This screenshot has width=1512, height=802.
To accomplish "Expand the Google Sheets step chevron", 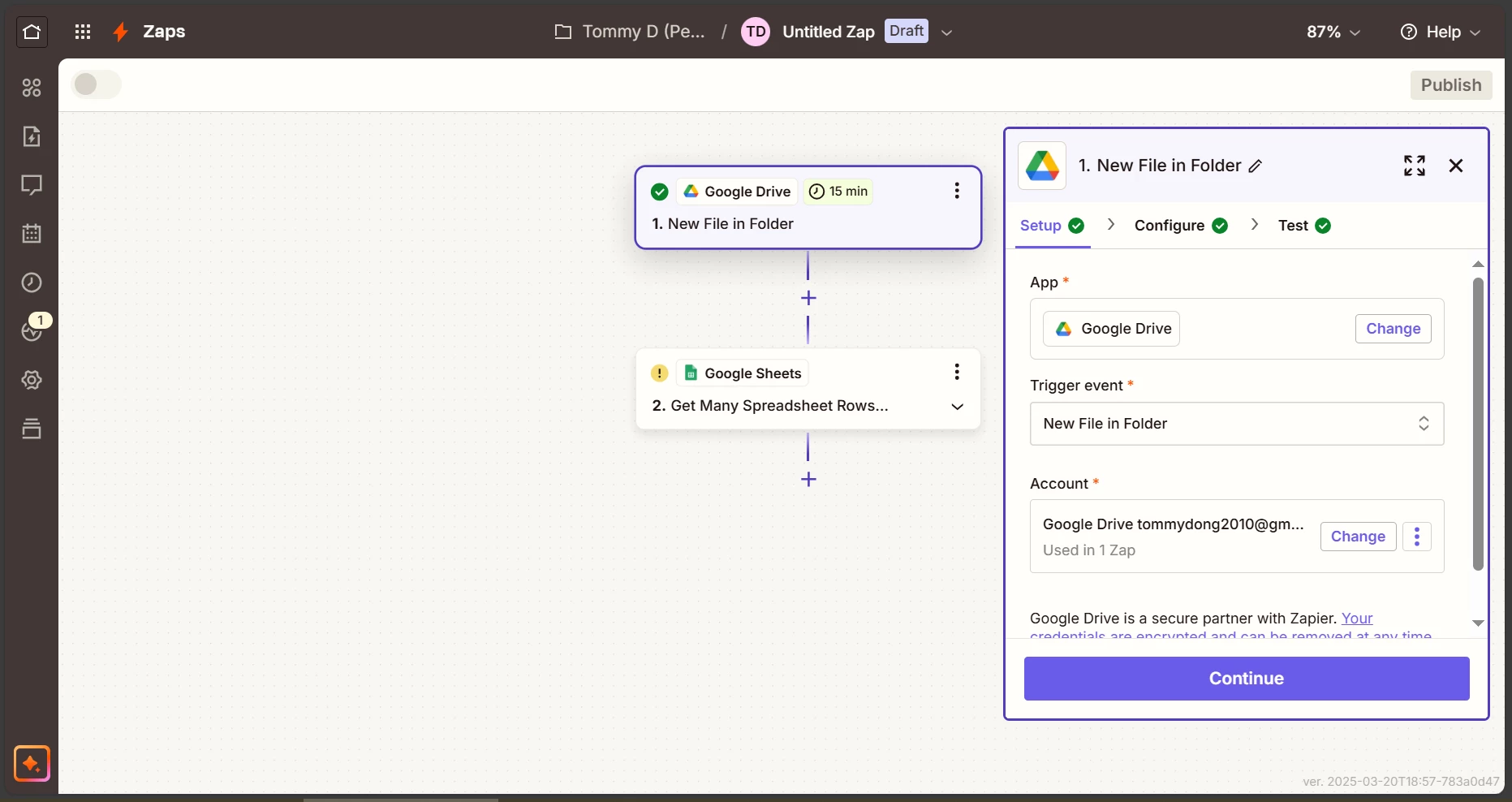I will point(958,407).
